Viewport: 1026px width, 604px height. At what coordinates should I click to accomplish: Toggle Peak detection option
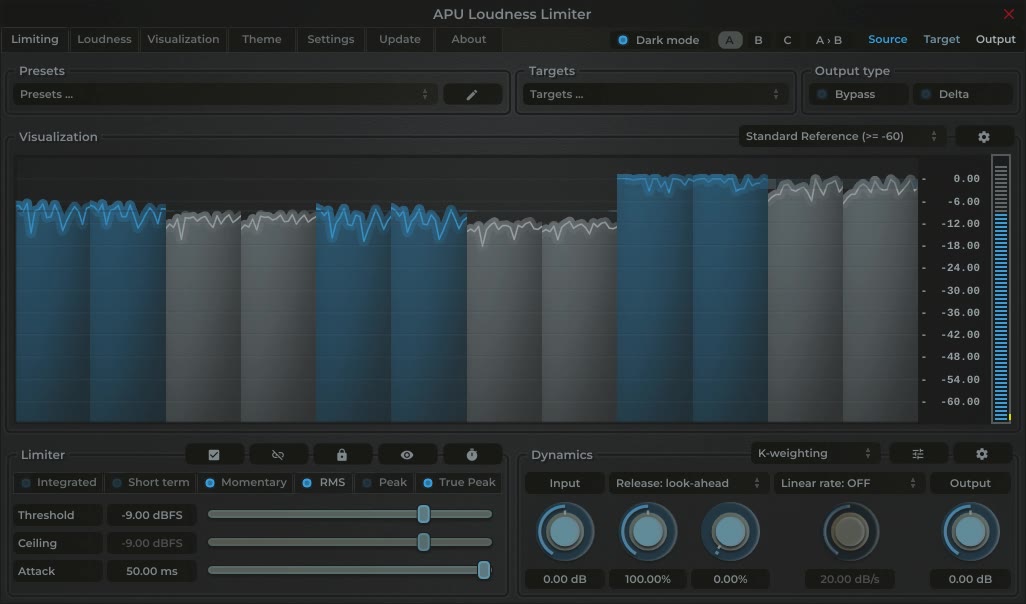point(385,483)
